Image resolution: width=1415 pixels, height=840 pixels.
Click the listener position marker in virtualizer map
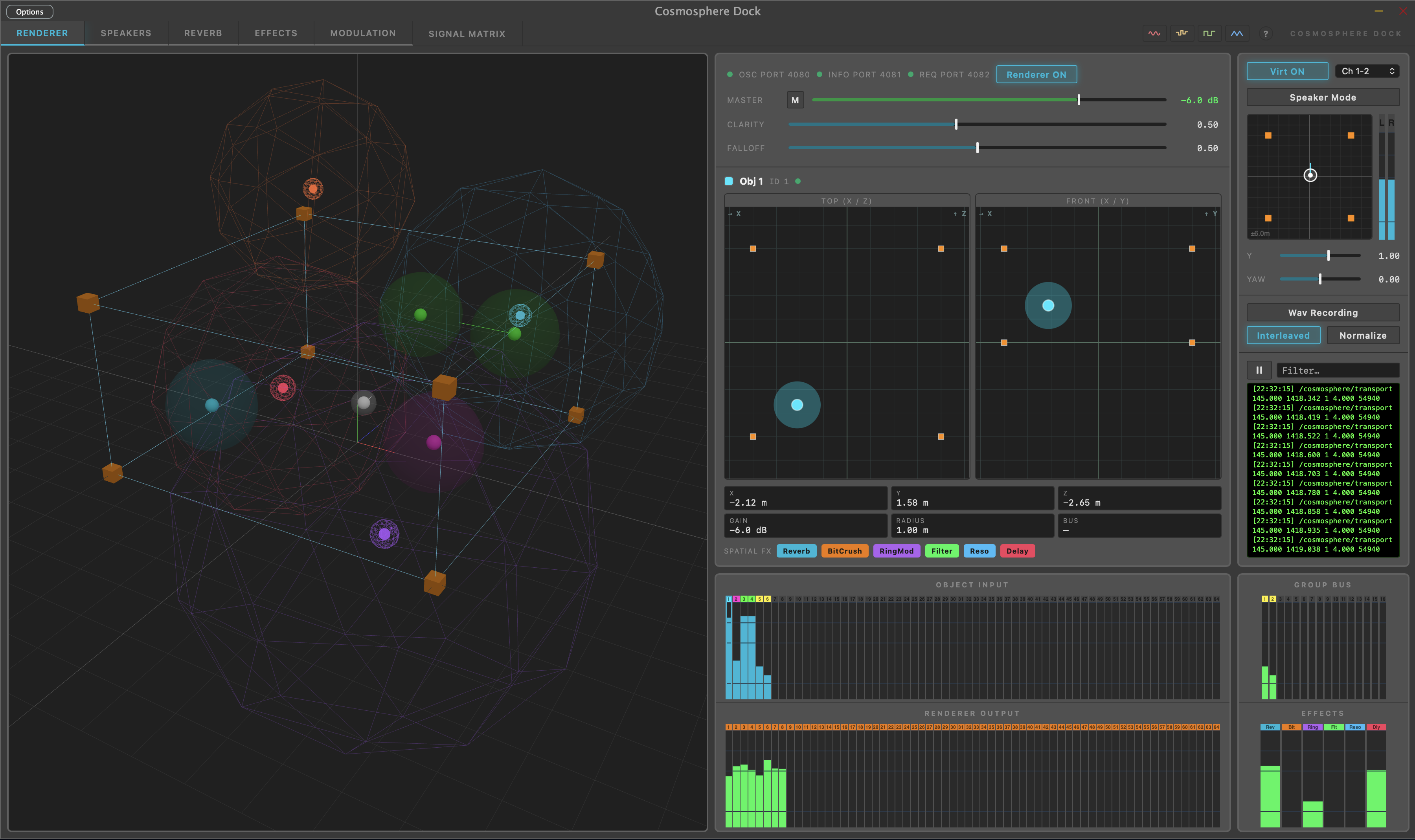point(1310,175)
